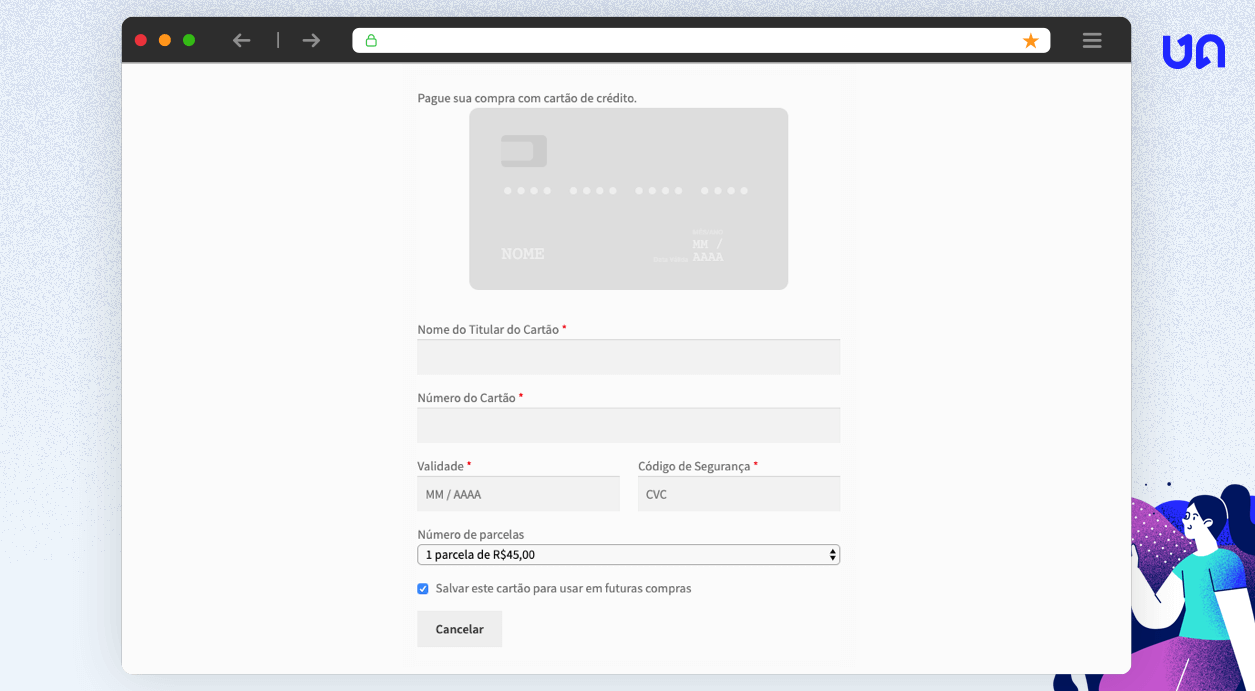1255x691 pixels.
Task: Click 'Pague sua compra com cartão de crédito.' text
Action: coord(527,98)
